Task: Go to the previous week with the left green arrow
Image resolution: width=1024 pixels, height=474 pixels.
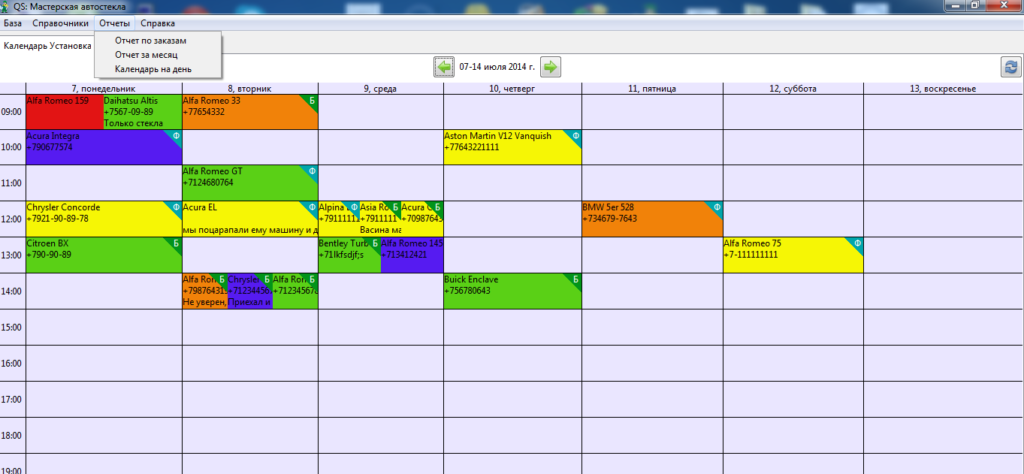Action: click(x=445, y=67)
